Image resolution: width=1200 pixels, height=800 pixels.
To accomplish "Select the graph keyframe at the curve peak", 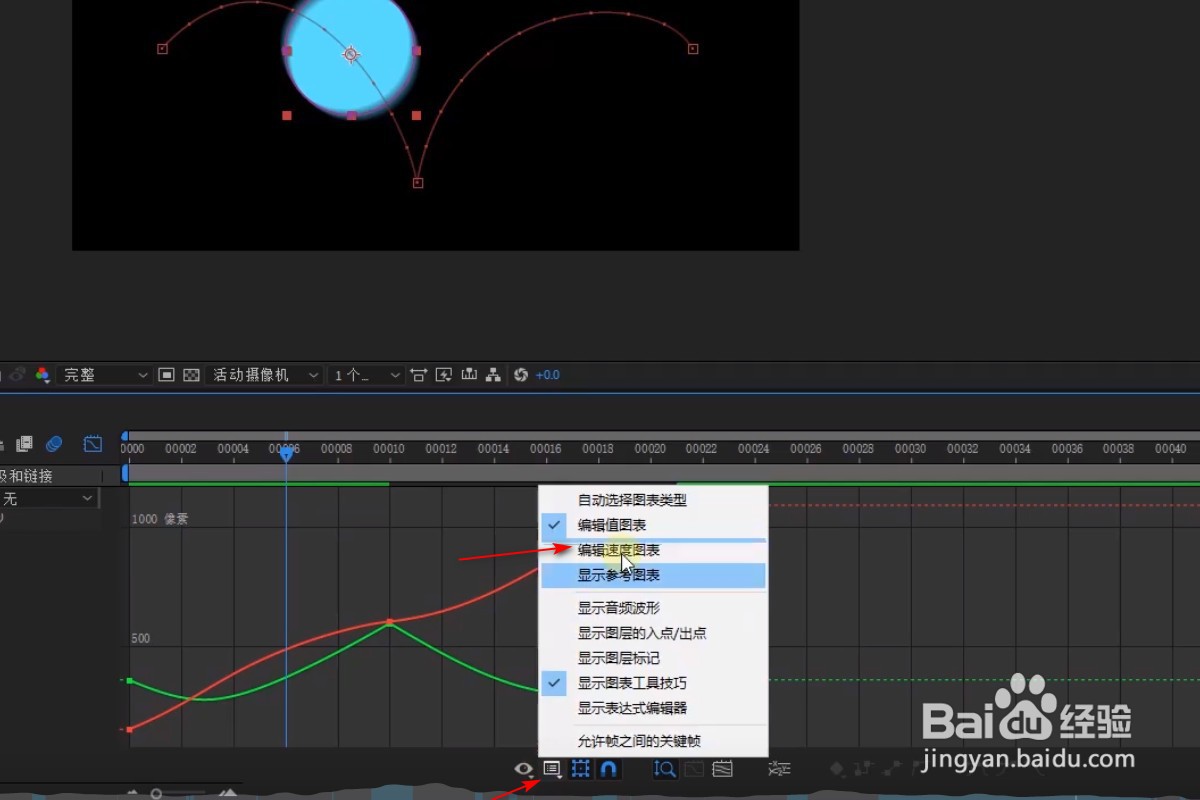I will pos(390,622).
